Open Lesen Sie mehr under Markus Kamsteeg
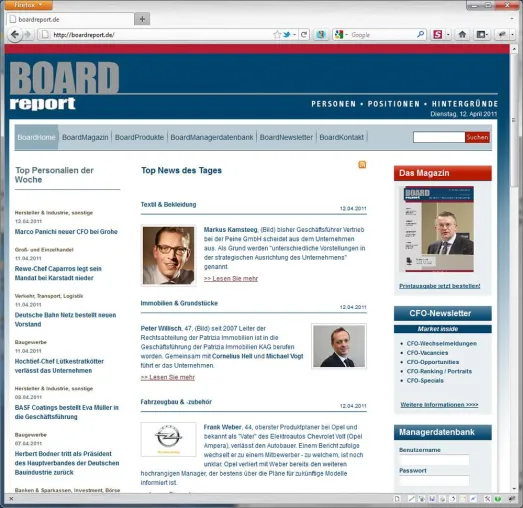 click(231, 278)
